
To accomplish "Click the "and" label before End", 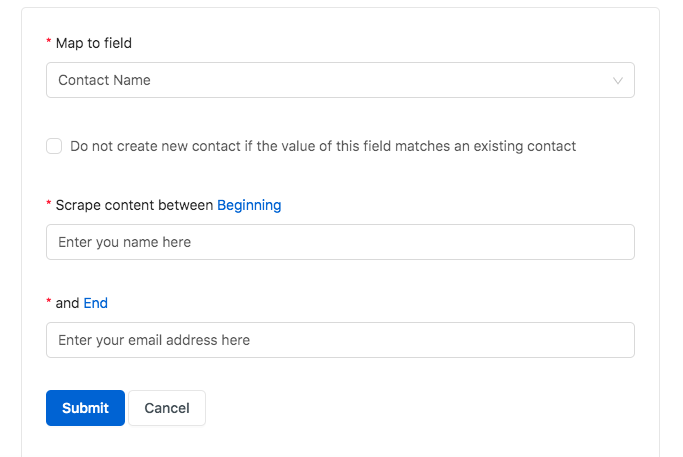I will click(x=67, y=303).
